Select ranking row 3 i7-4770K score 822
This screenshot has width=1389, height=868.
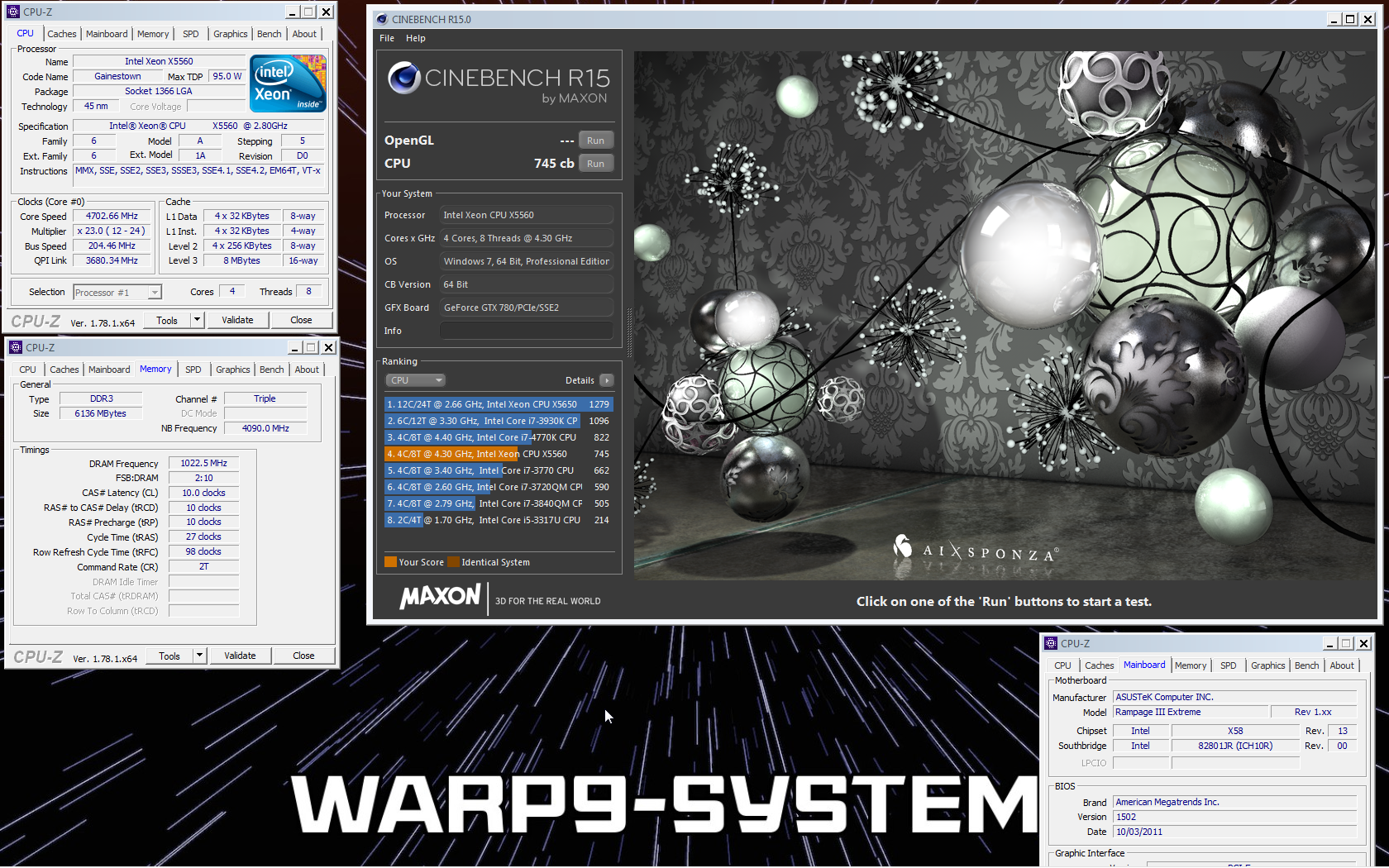point(499,437)
